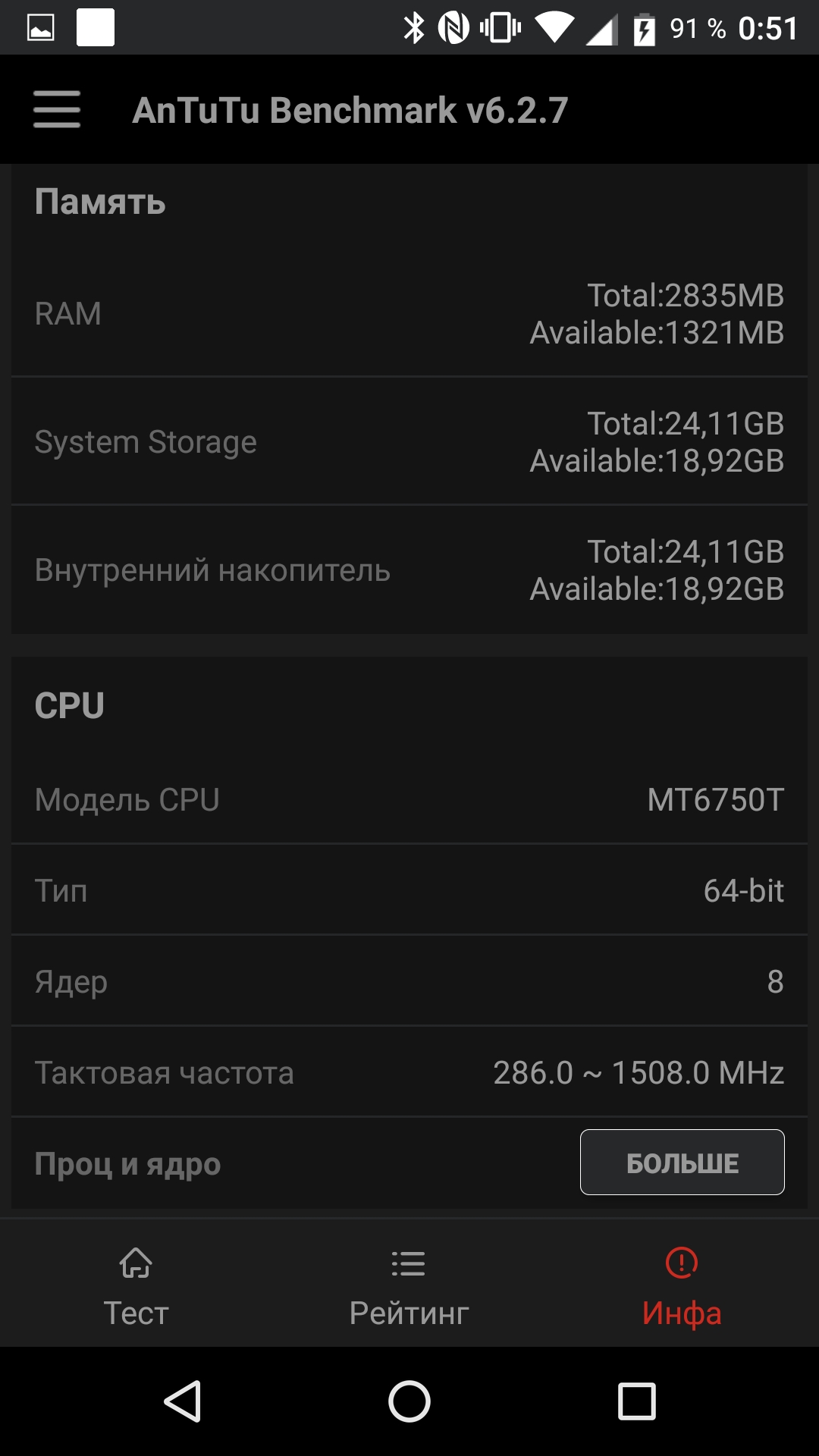Open the hamburger navigation menu
The width and height of the screenshot is (819, 1456).
tap(57, 110)
